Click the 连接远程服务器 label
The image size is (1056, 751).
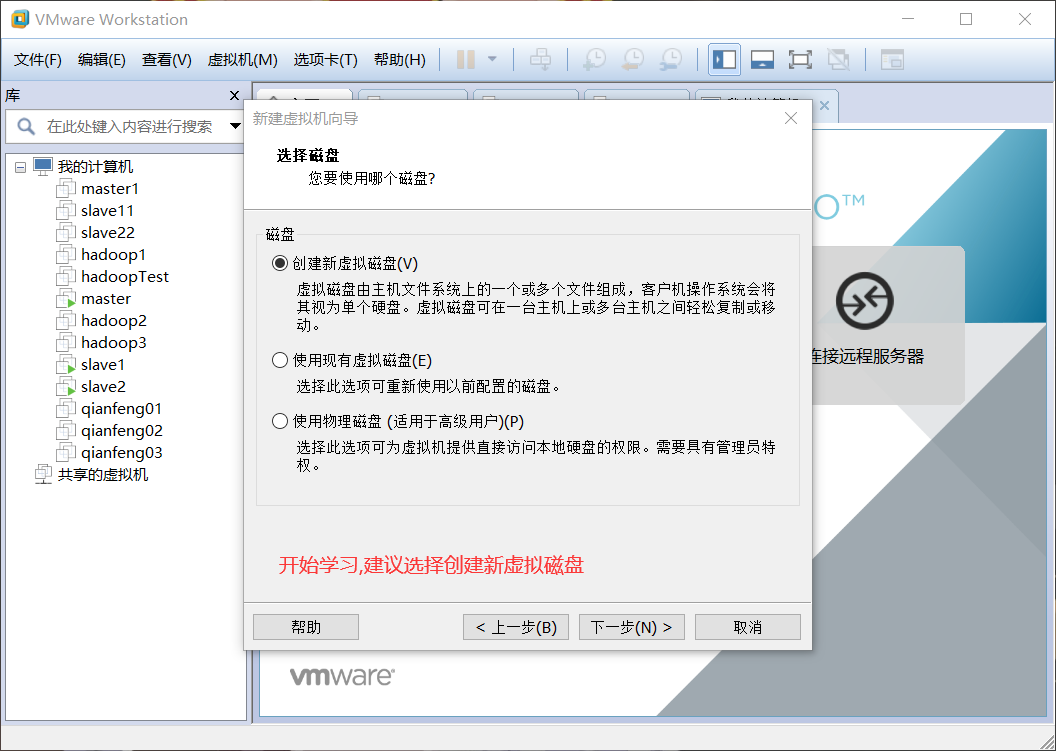coord(868,356)
